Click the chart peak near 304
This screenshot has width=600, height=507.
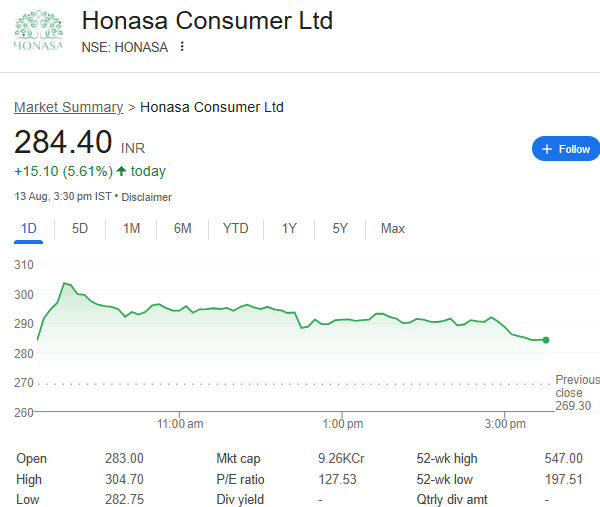(x=64, y=283)
